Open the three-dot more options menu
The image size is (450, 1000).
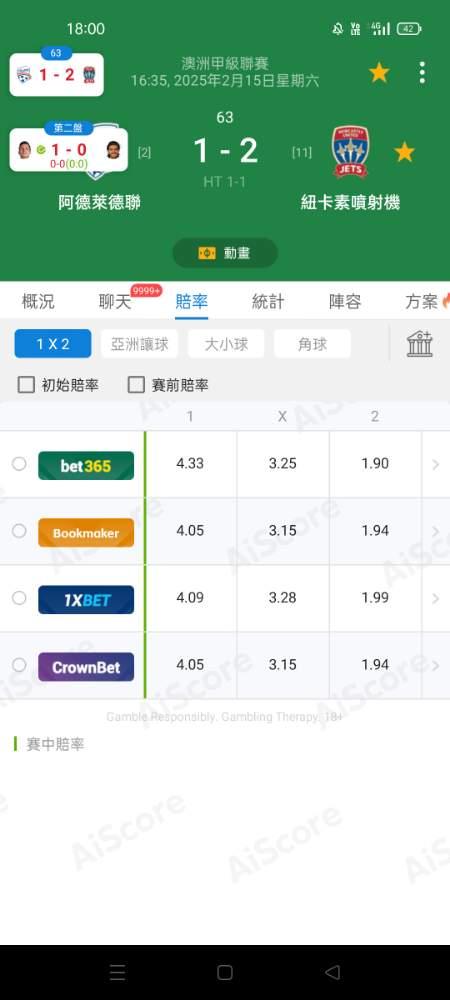pos(422,73)
